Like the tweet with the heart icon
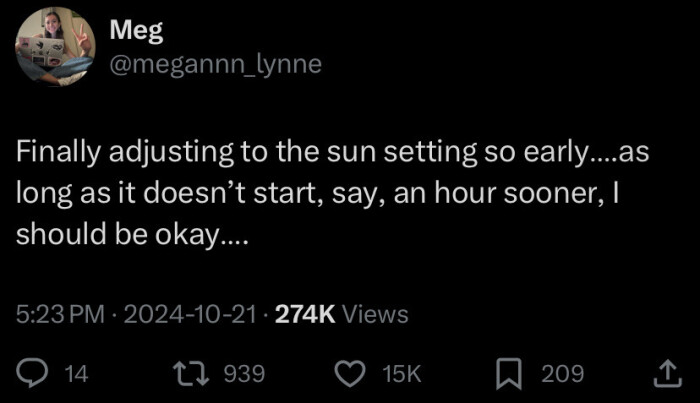 (x=350, y=374)
